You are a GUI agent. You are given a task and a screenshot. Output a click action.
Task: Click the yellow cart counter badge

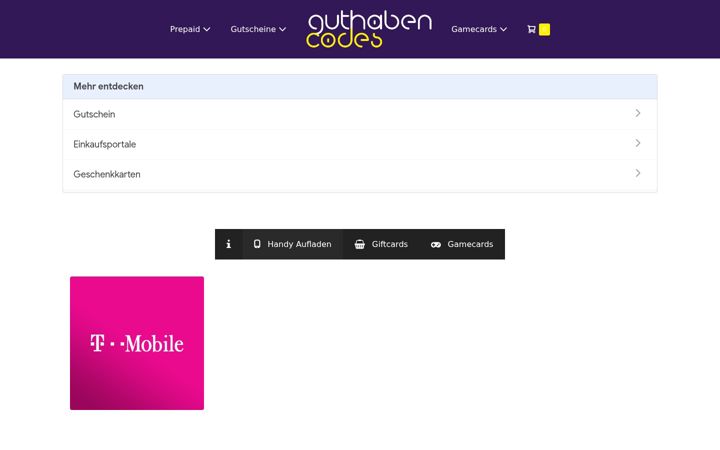(x=544, y=29)
